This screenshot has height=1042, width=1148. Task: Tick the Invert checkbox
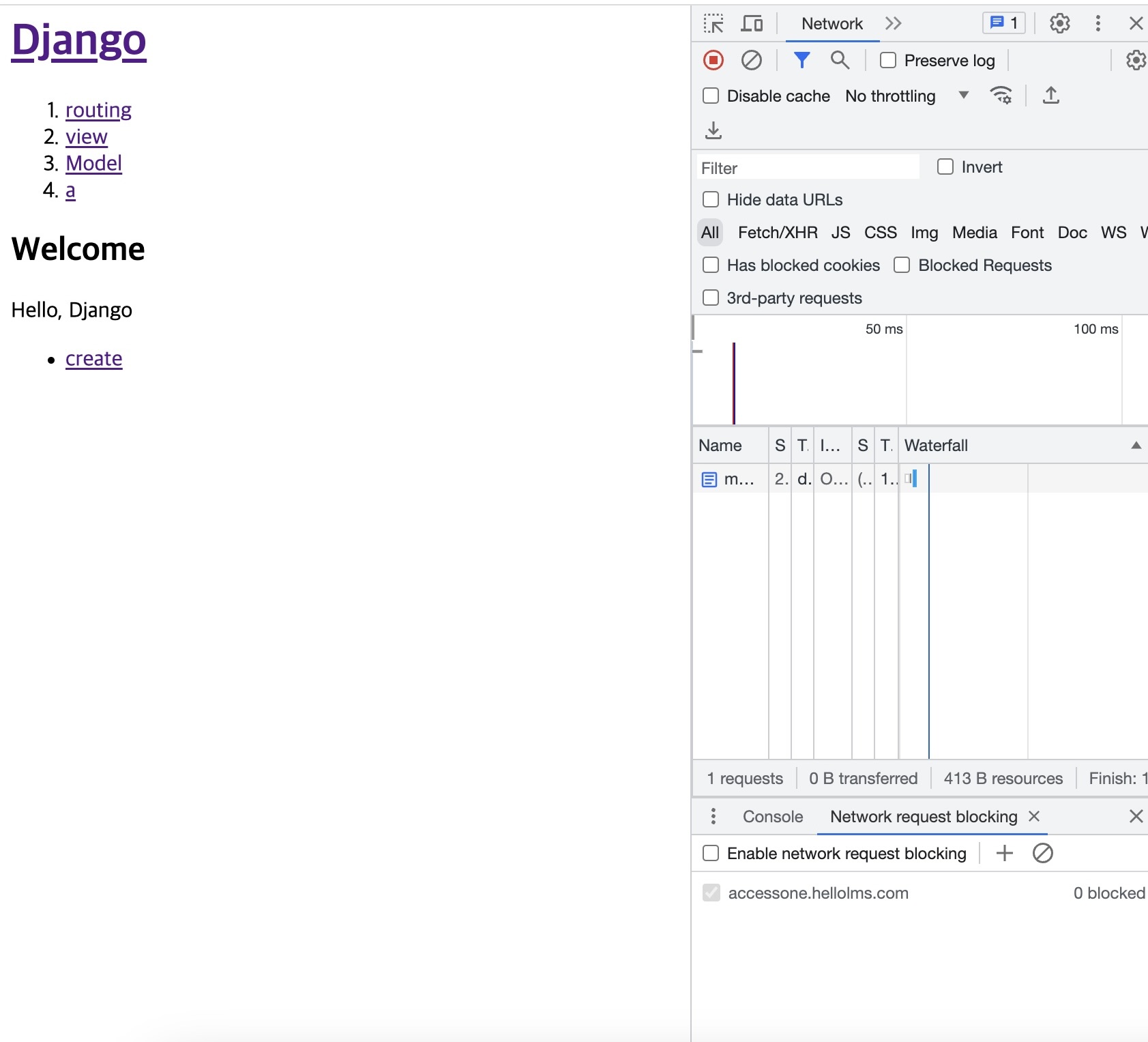pos(945,167)
